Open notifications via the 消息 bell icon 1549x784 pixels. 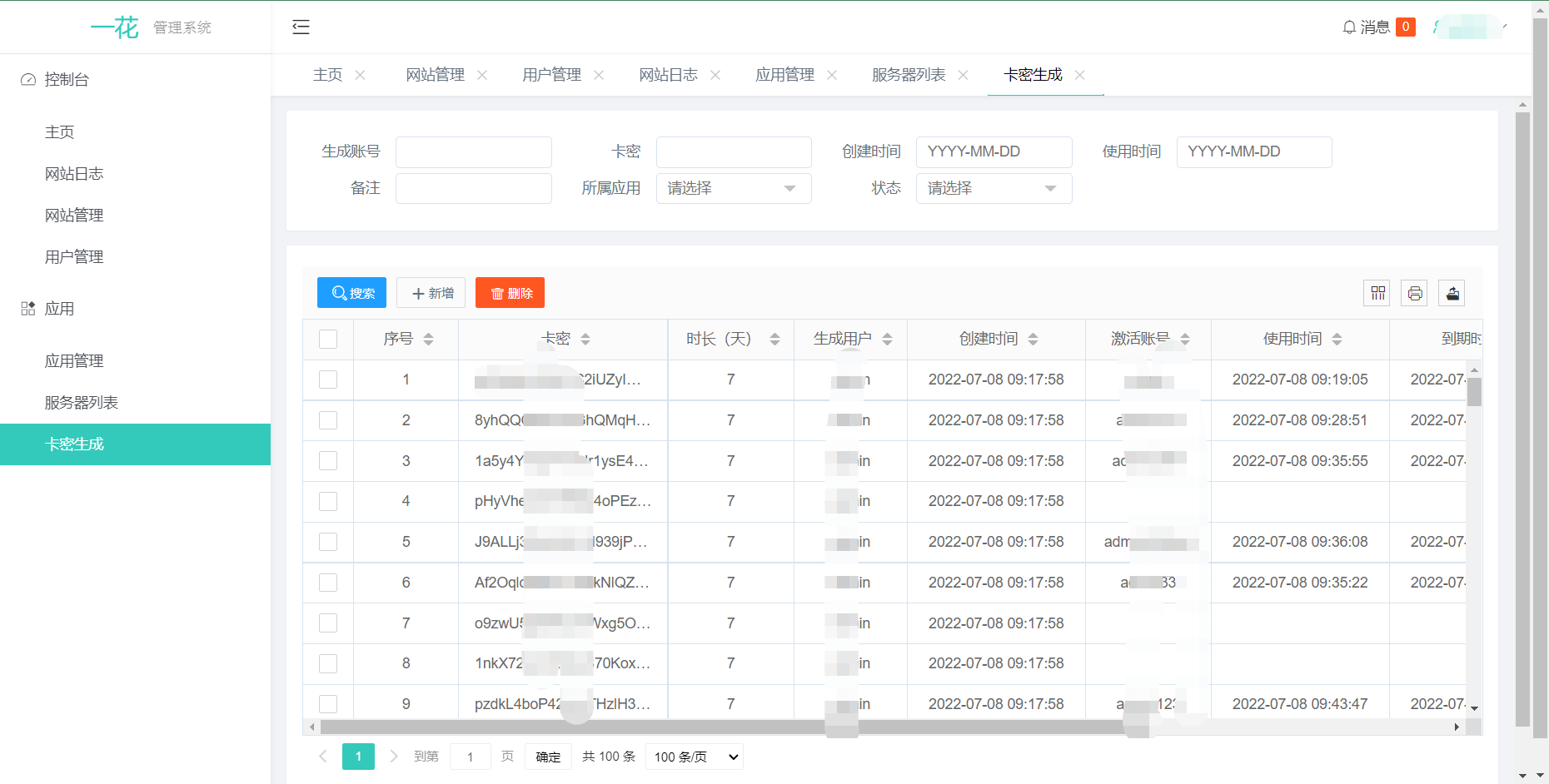tap(1349, 27)
